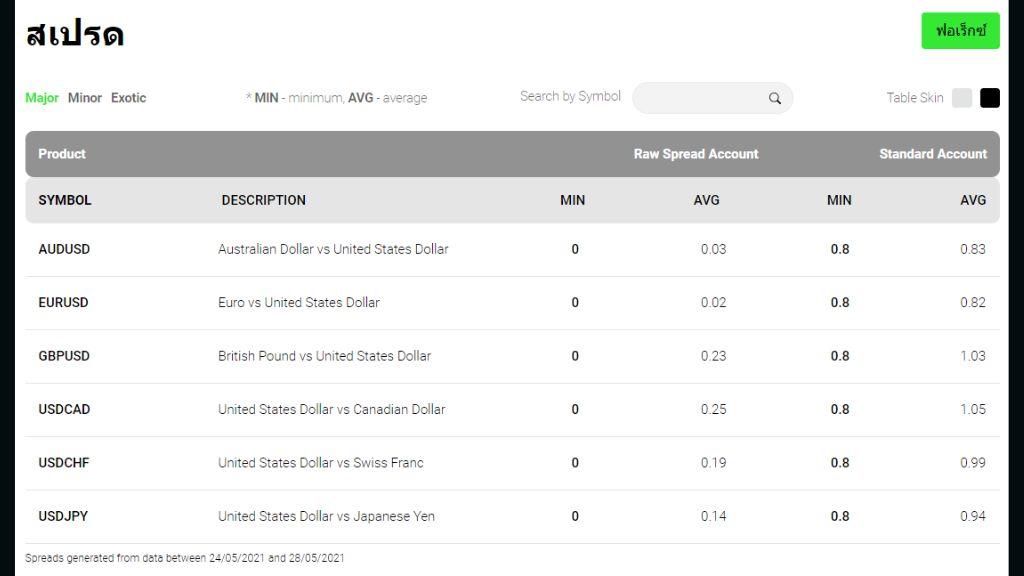Image resolution: width=1024 pixels, height=576 pixels.
Task: Select the black table skin
Action: click(x=989, y=98)
